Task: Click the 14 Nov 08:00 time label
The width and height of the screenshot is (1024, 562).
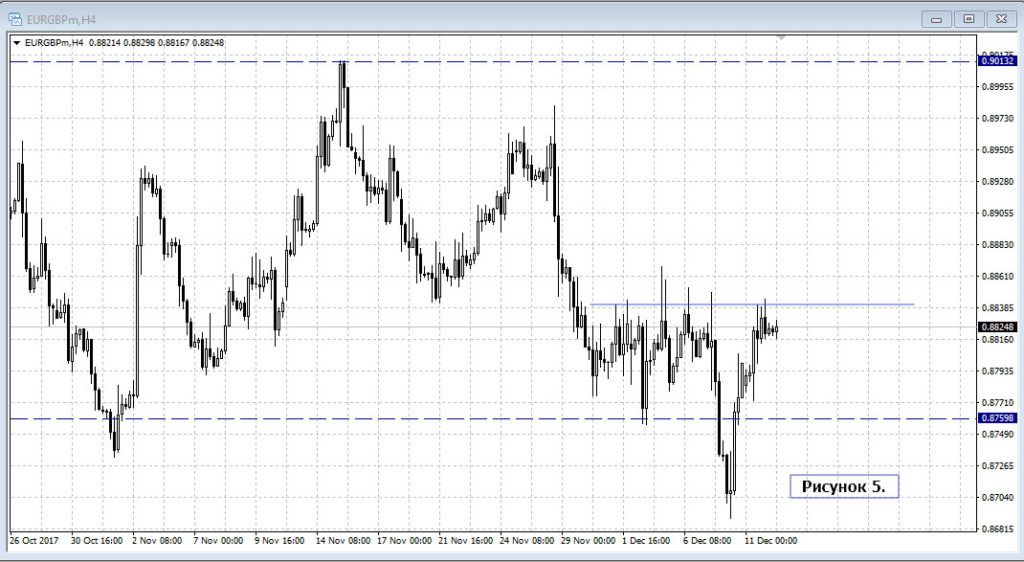Action: (x=345, y=540)
